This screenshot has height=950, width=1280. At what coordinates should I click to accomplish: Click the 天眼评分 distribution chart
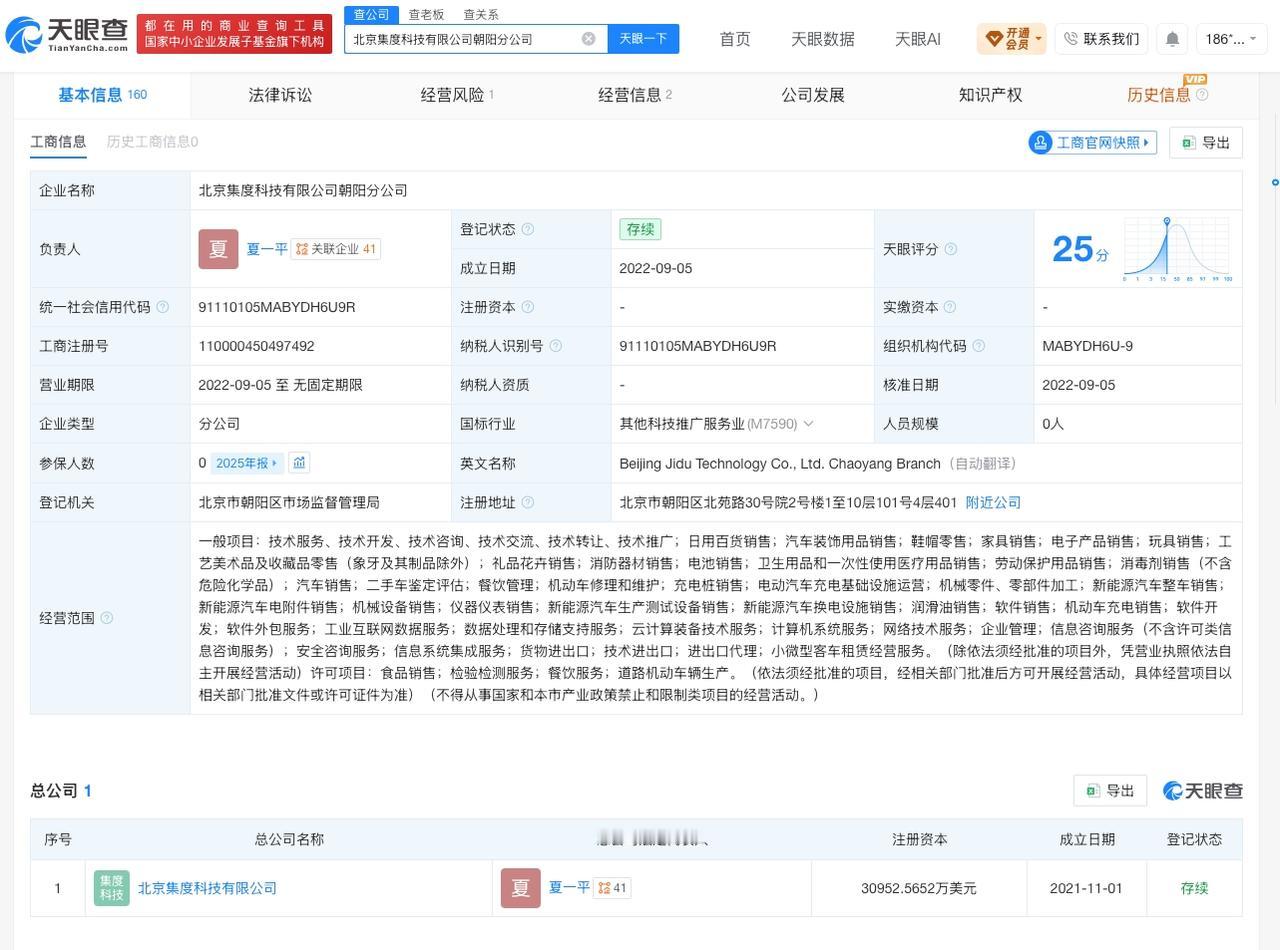pos(1178,249)
